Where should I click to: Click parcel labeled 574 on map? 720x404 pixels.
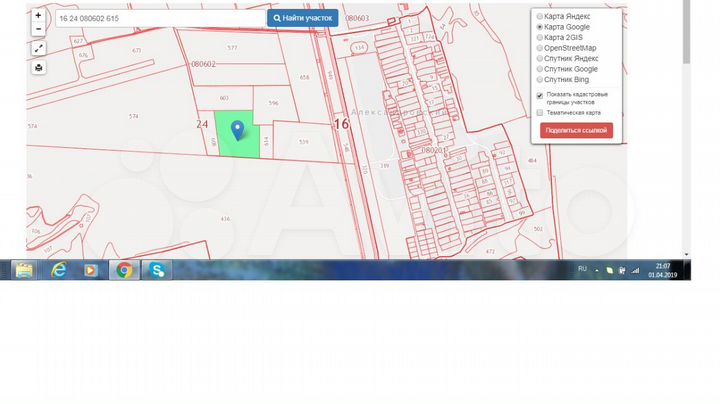coord(133,117)
